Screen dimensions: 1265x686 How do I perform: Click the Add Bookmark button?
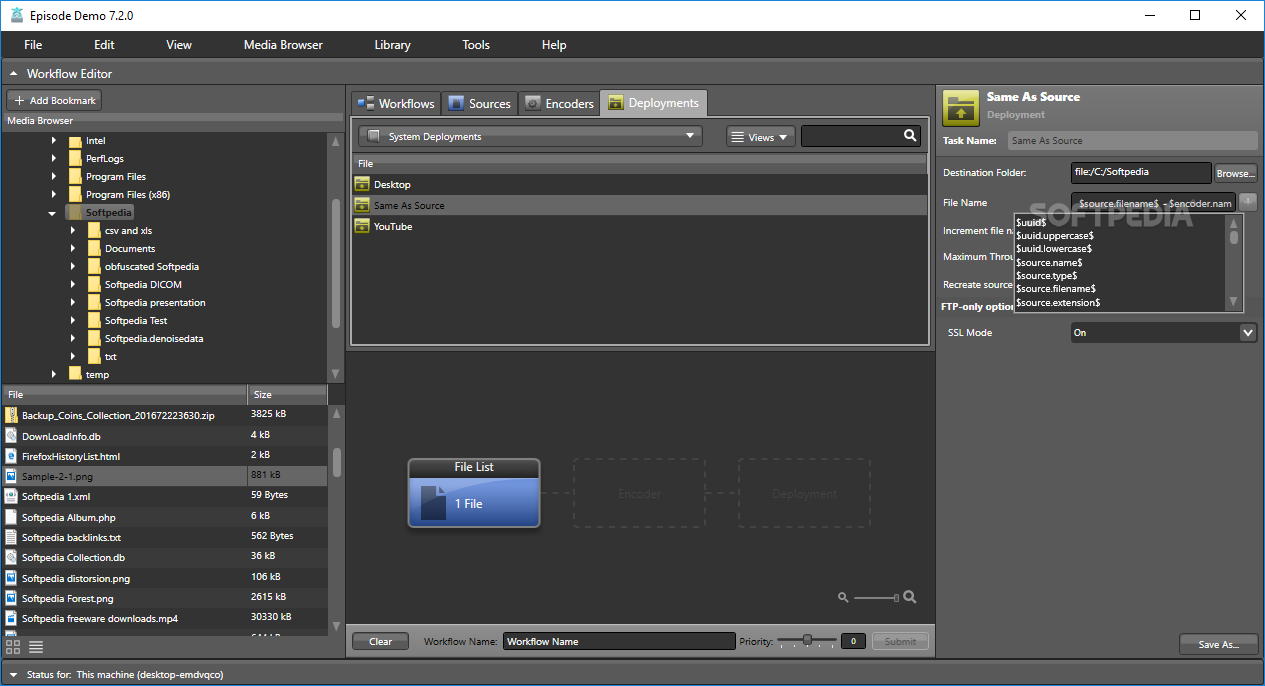point(54,100)
